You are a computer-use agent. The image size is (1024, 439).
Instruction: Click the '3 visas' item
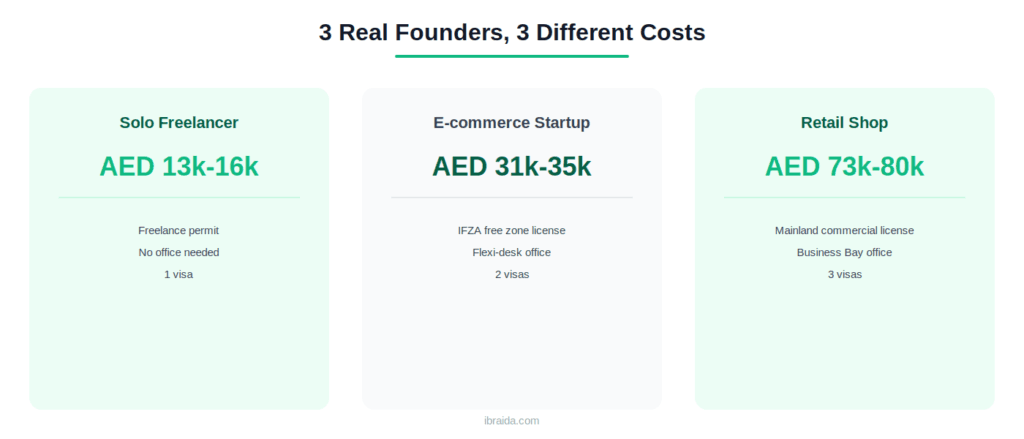(x=844, y=274)
